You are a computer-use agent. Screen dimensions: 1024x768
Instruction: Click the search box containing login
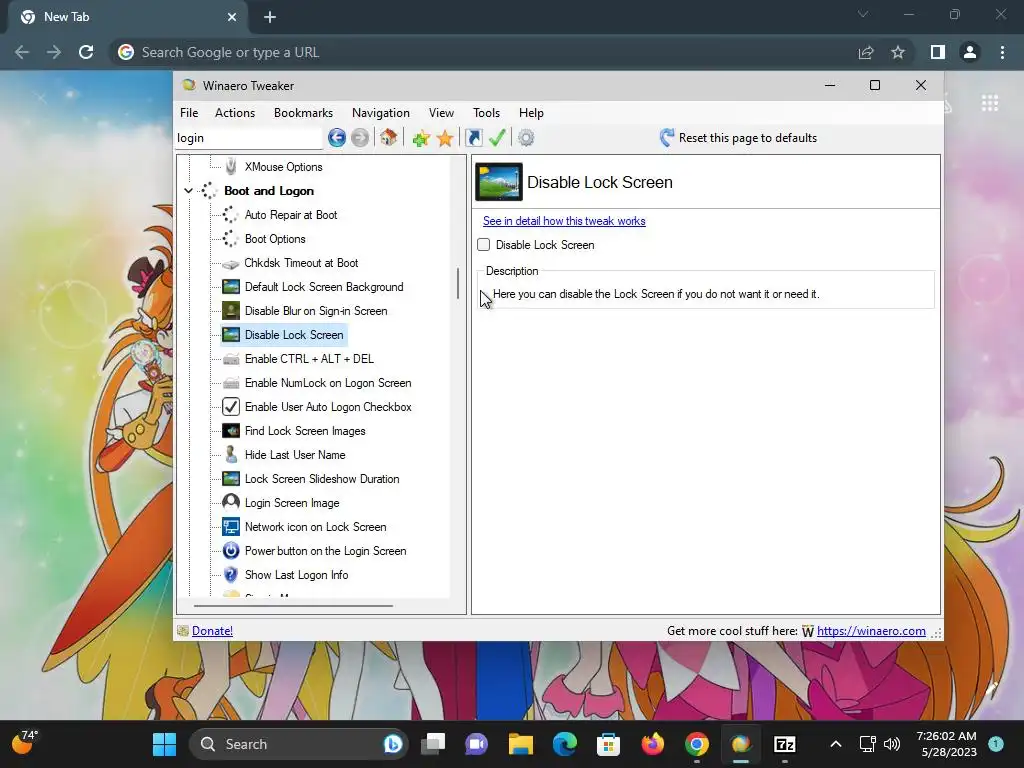249,138
